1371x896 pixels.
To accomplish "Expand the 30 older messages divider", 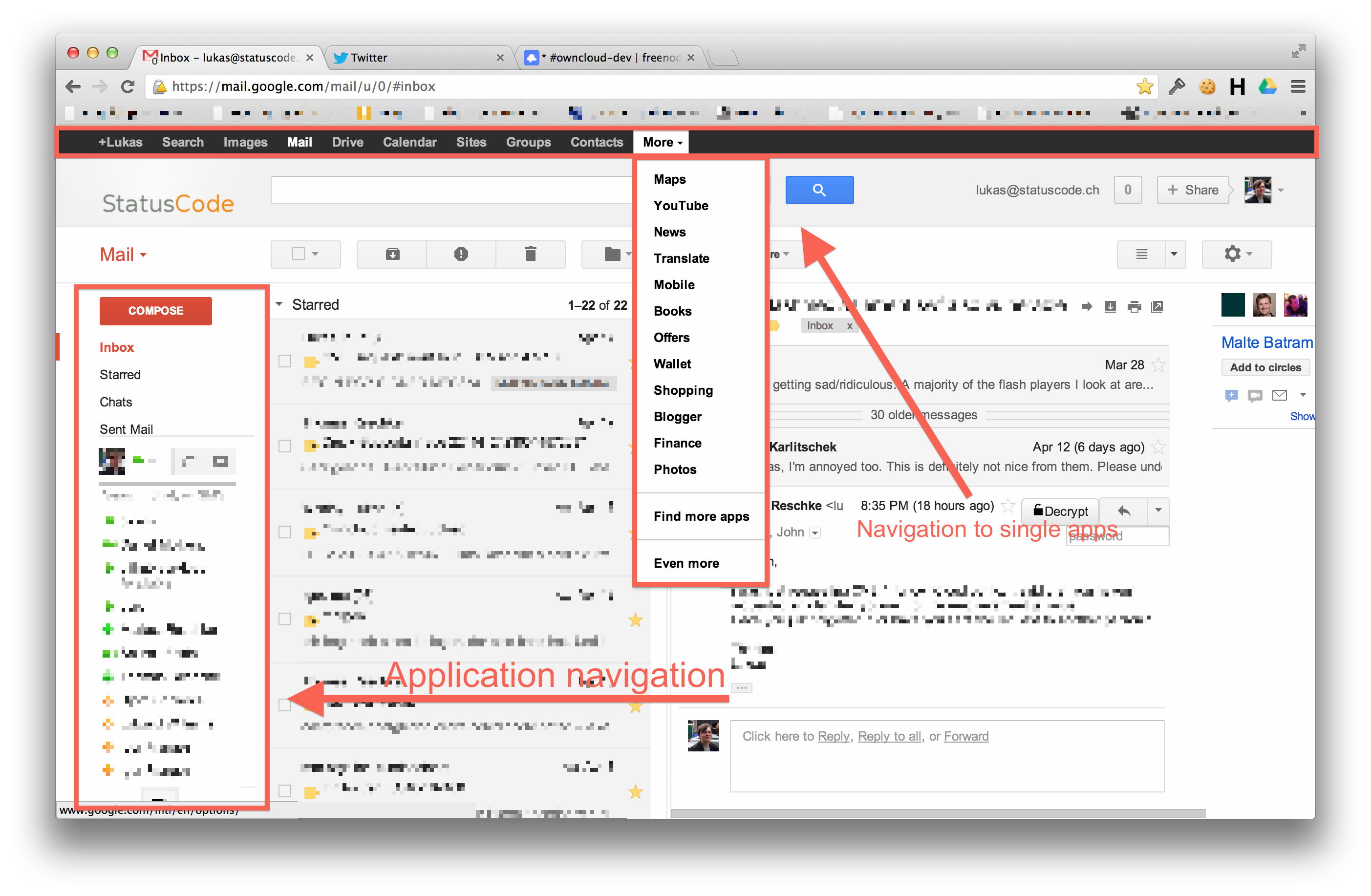I will click(923, 415).
